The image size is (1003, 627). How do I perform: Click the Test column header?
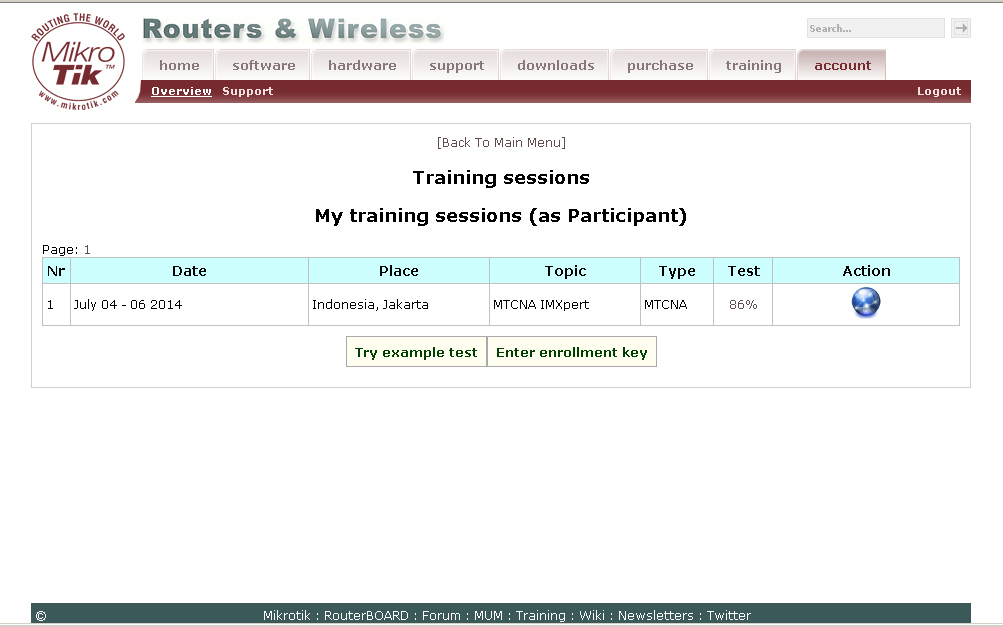click(743, 271)
